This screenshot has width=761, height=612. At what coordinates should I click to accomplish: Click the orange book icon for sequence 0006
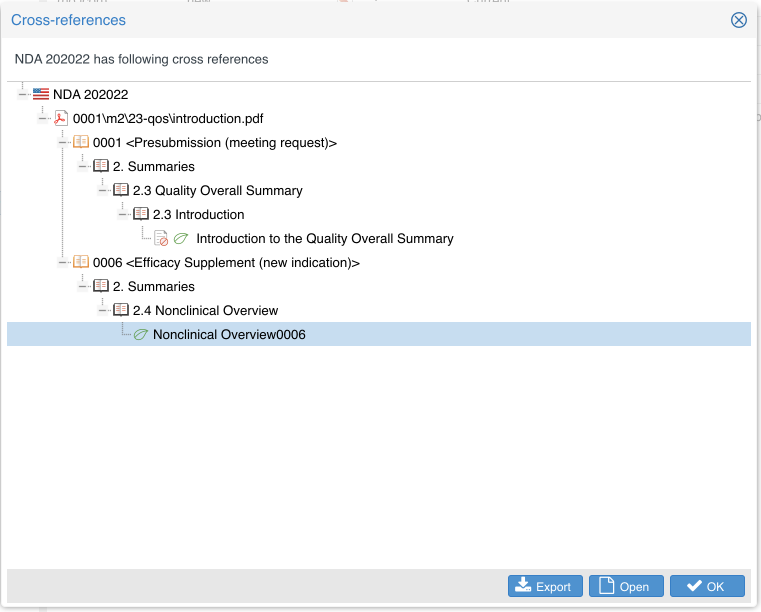(x=81, y=262)
